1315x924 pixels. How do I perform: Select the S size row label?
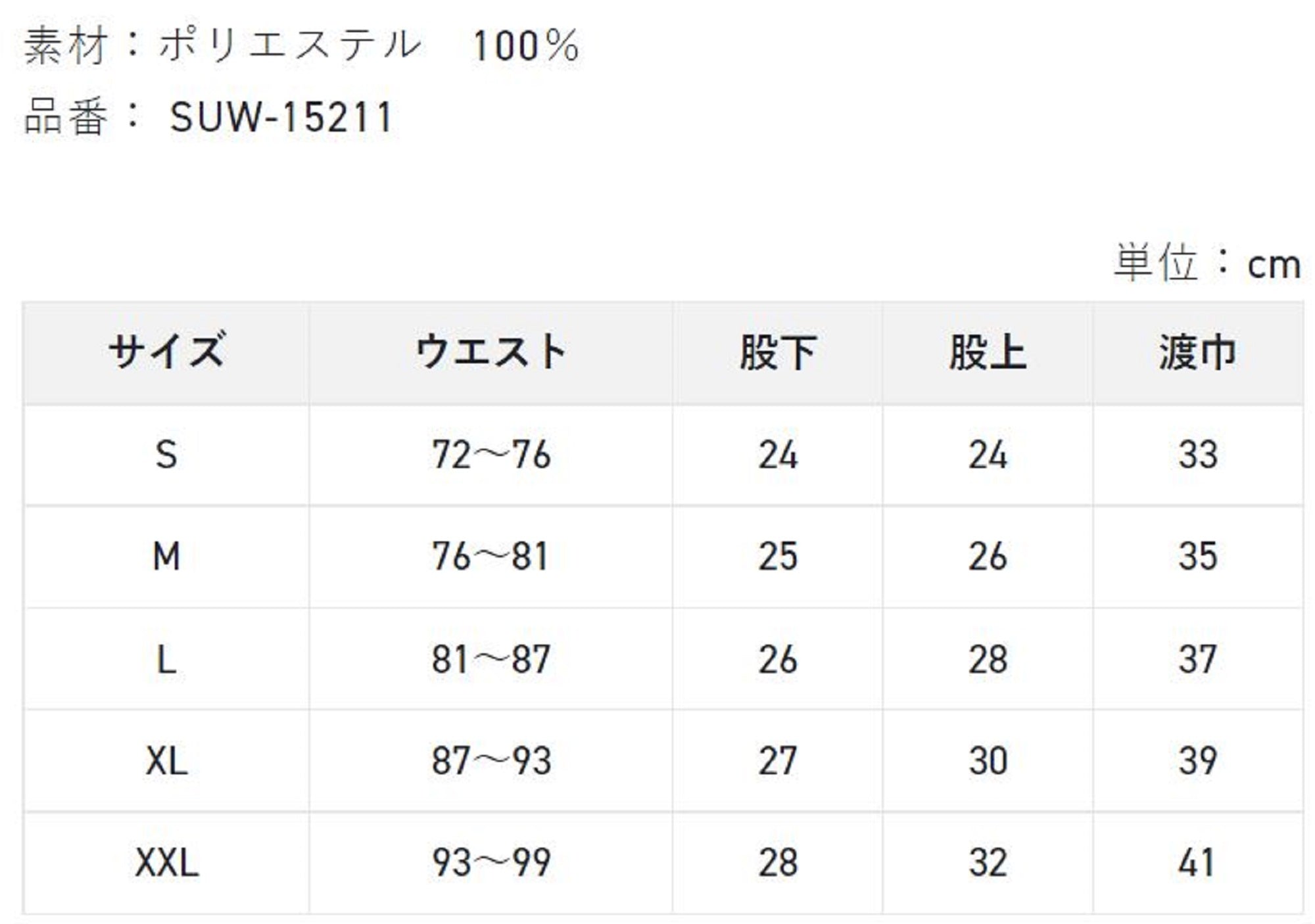tap(166, 455)
